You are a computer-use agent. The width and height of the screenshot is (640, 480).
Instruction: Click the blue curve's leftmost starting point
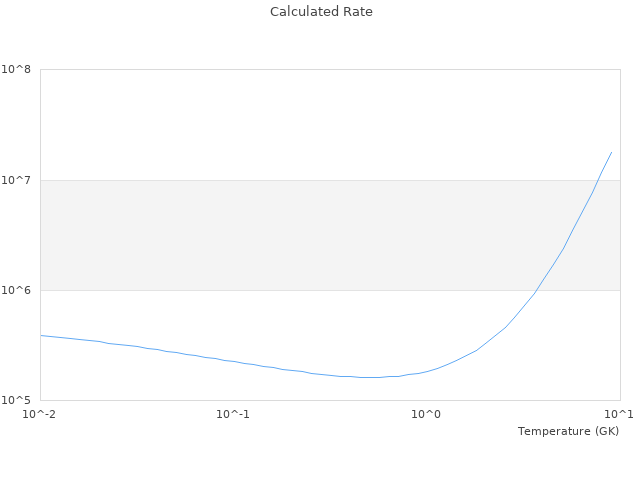pyautogui.click(x=41, y=335)
